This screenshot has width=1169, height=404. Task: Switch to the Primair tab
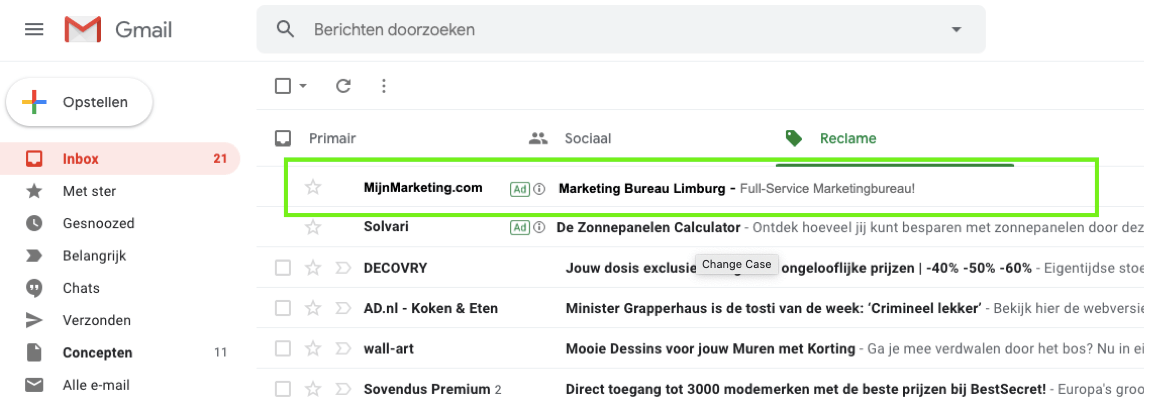(x=332, y=138)
